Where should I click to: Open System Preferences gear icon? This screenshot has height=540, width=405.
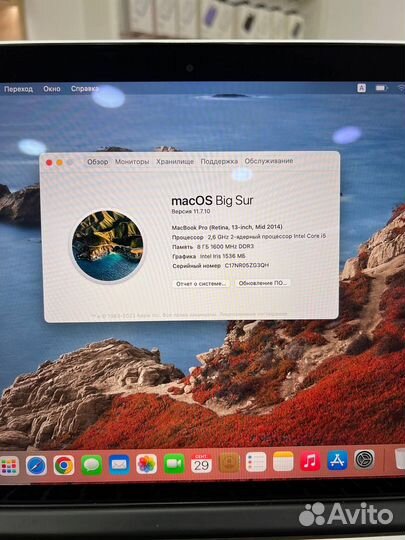point(364,459)
